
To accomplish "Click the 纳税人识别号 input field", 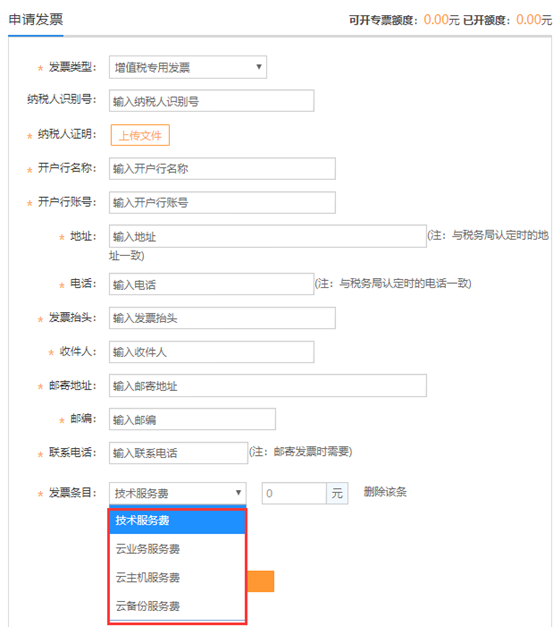I will 211,101.
